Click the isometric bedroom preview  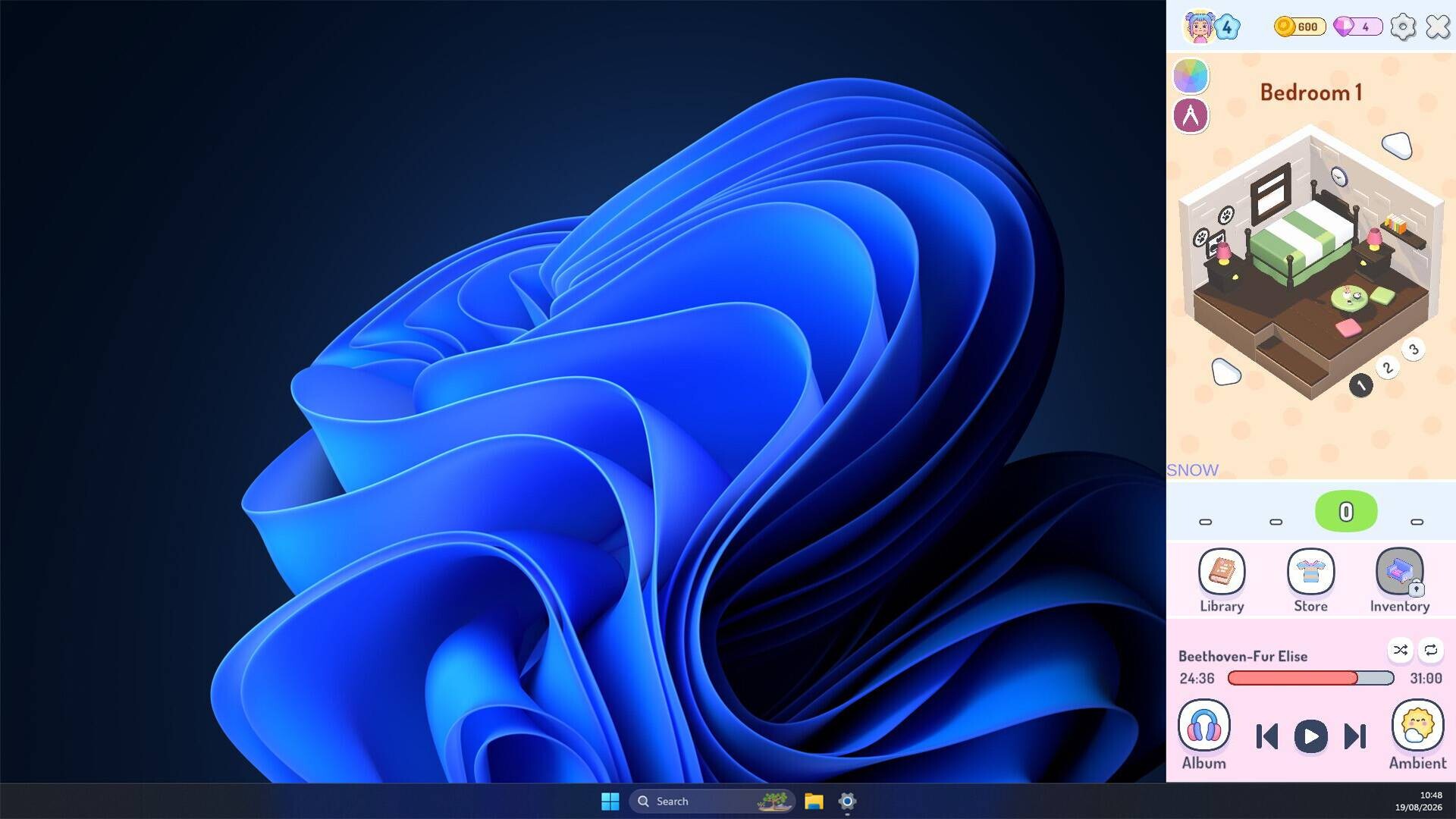click(1310, 262)
